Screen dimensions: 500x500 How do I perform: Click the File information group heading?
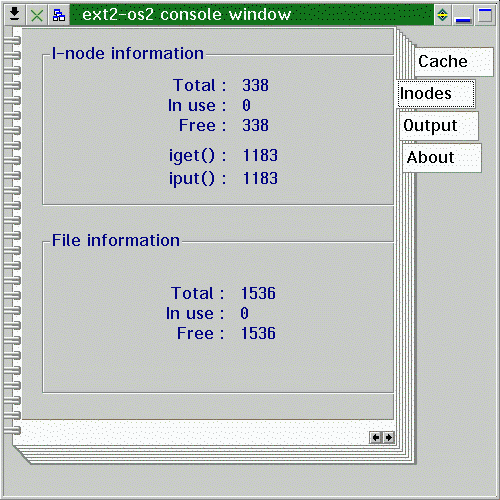[116, 240]
